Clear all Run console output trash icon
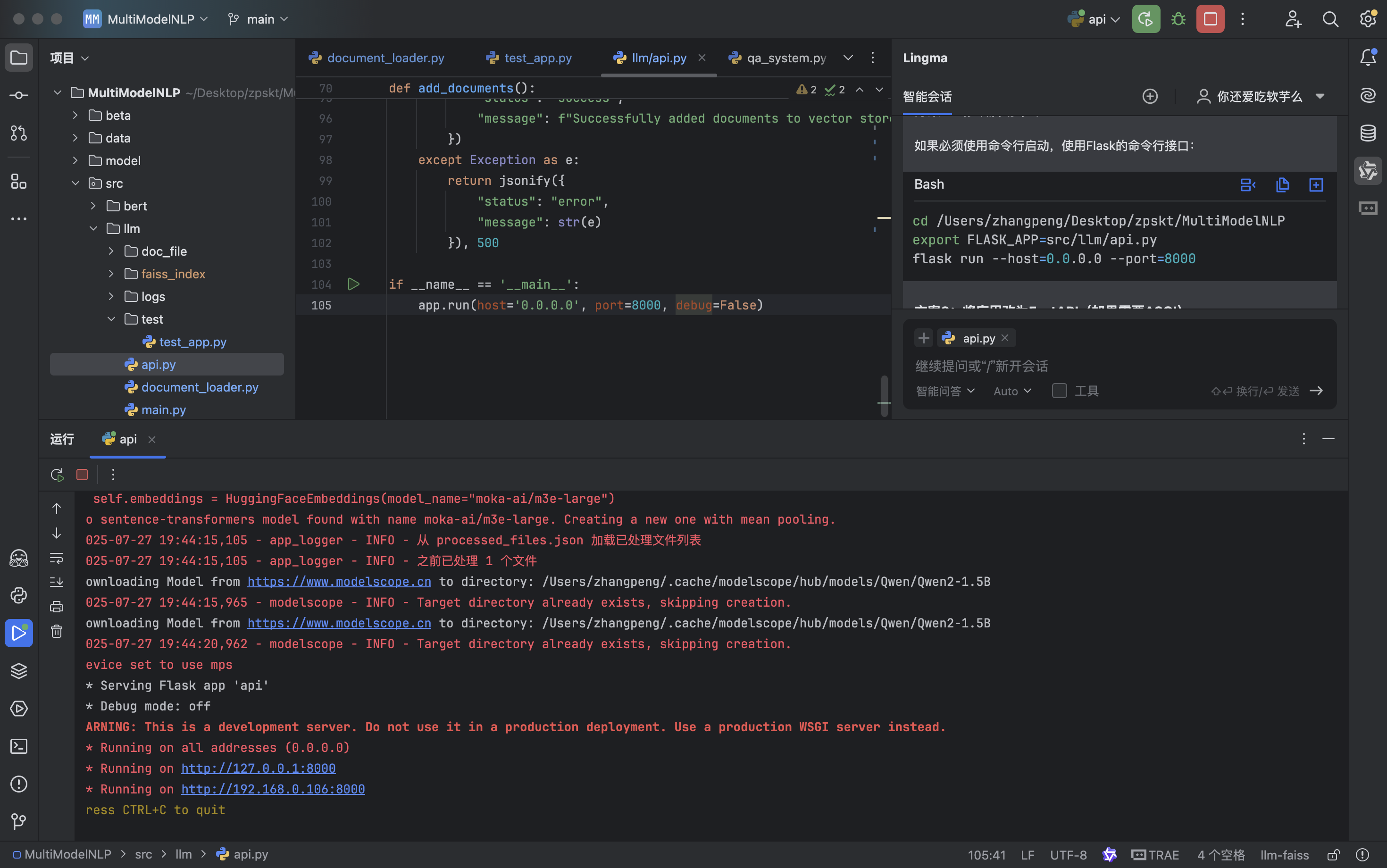 [x=56, y=632]
